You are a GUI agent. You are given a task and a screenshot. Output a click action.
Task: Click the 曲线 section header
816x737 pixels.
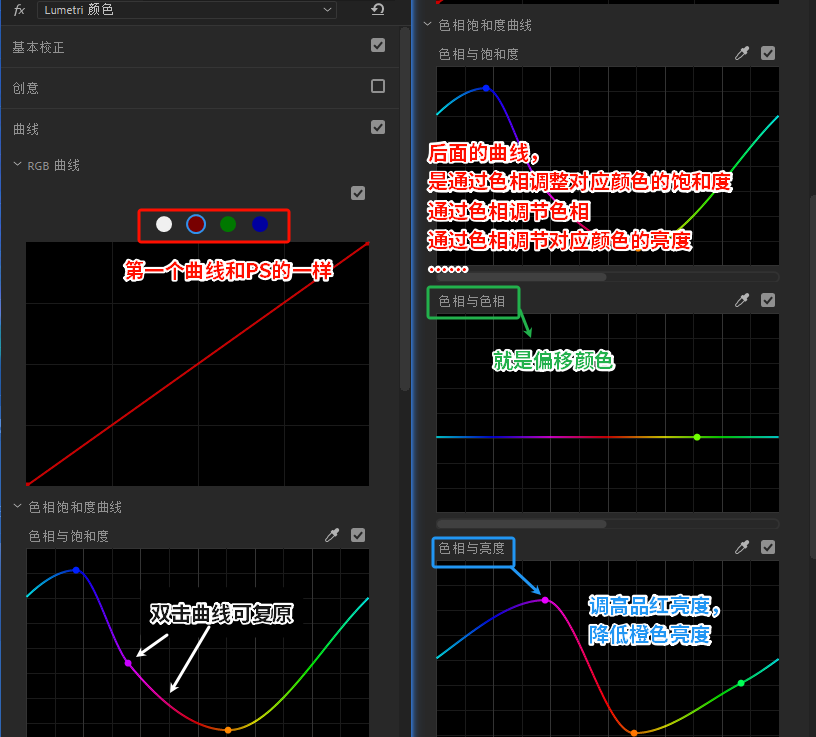pyautogui.click(x=26, y=129)
